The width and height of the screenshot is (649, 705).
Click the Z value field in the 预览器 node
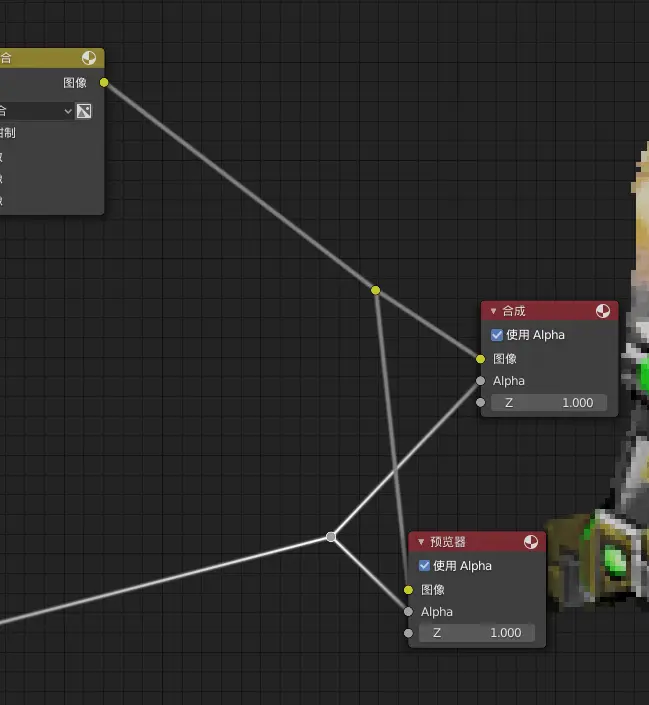pyautogui.click(x=477, y=633)
